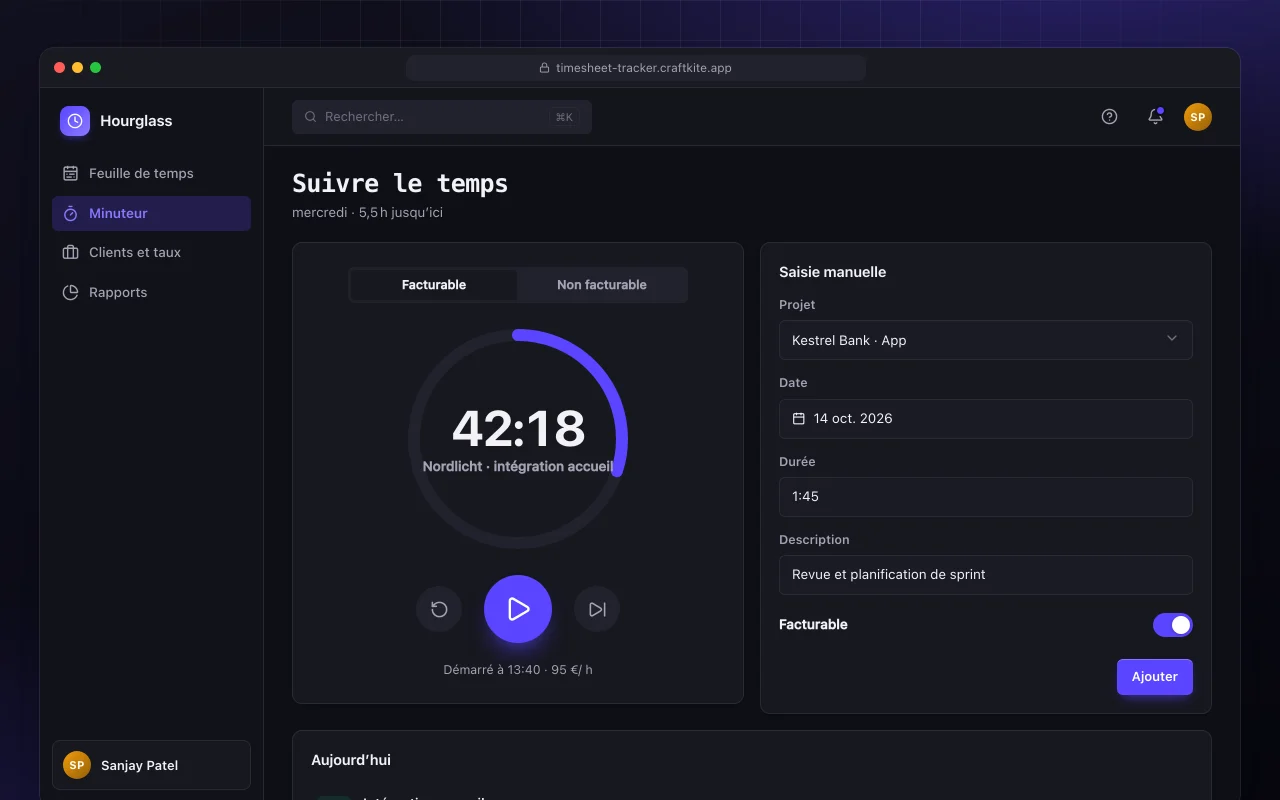Image resolution: width=1280 pixels, height=800 pixels.
Task: Click the Projet dropdown chevron arrow
Action: pyautogui.click(x=1172, y=339)
